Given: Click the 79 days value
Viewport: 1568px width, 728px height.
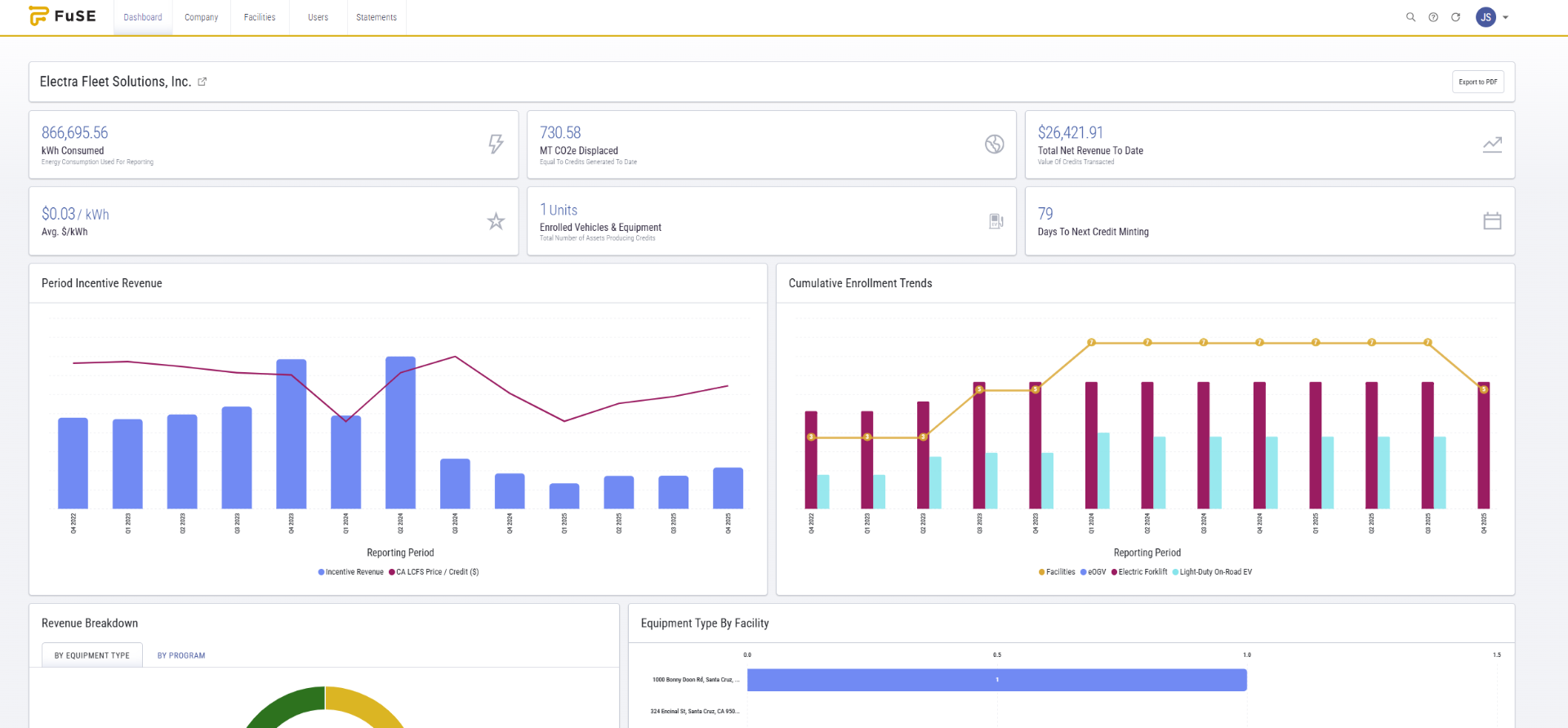Looking at the screenshot, I should [1045, 213].
